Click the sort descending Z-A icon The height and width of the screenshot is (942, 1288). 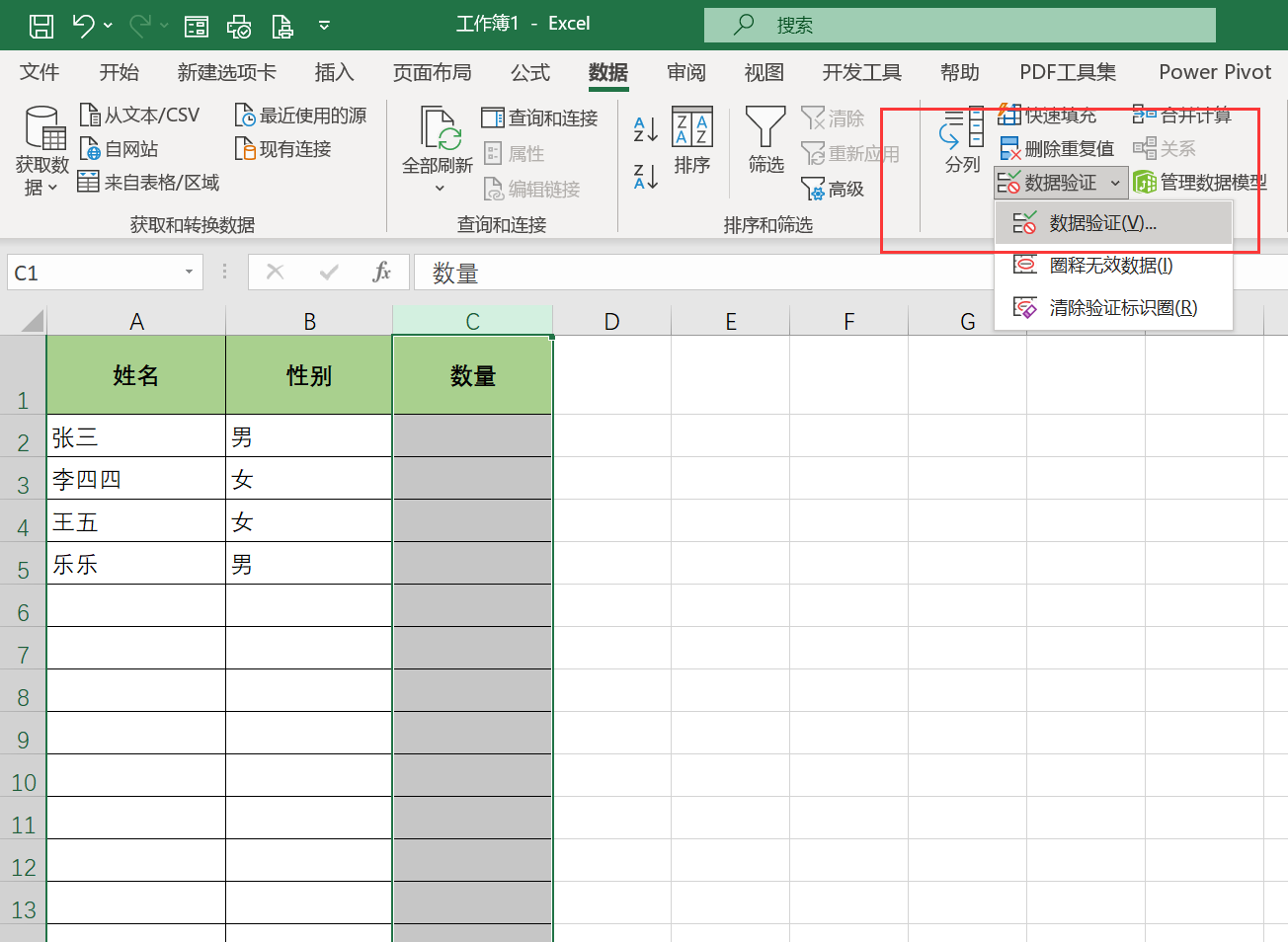(x=645, y=177)
